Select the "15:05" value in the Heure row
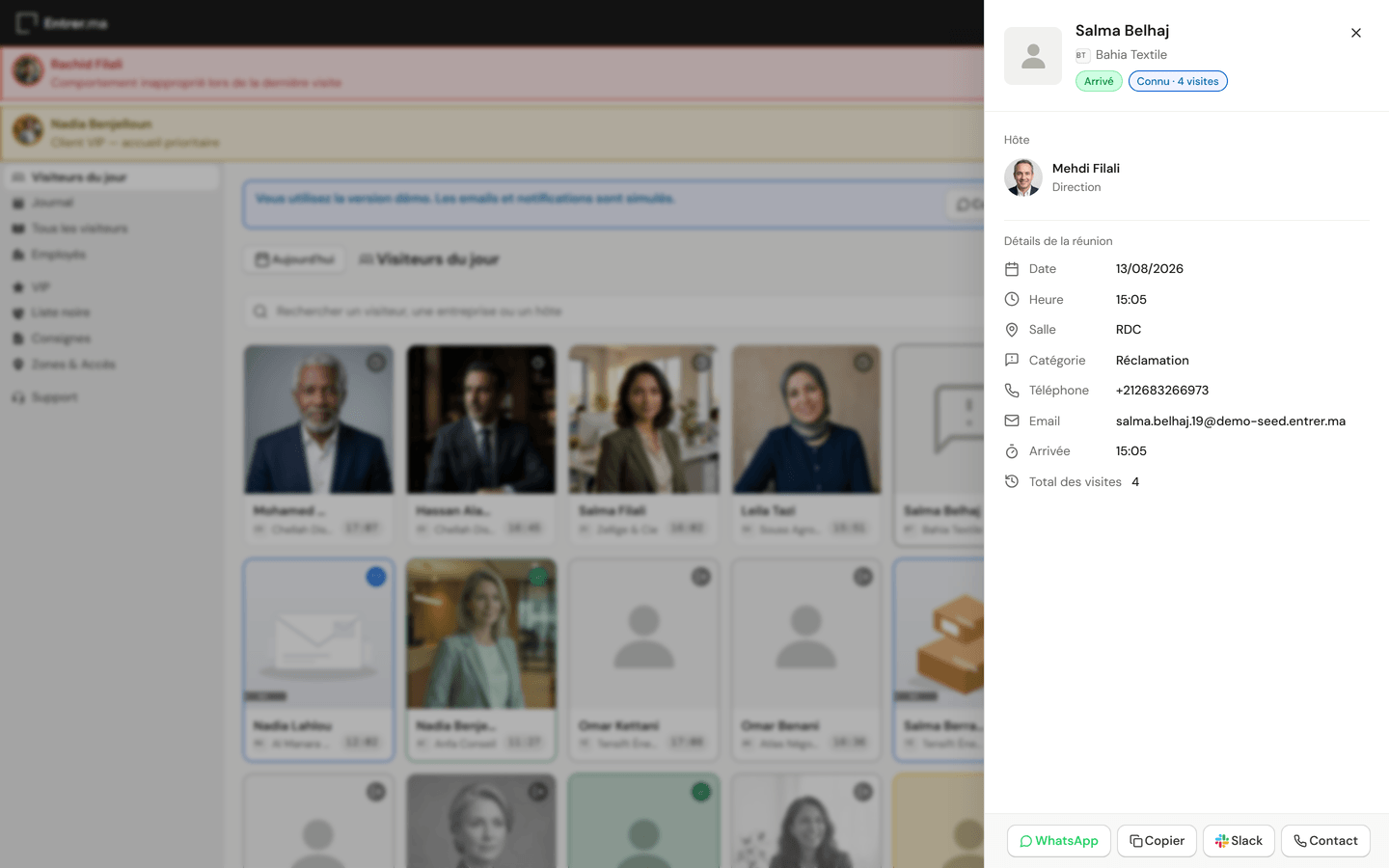The height and width of the screenshot is (868, 1389). [1131, 299]
